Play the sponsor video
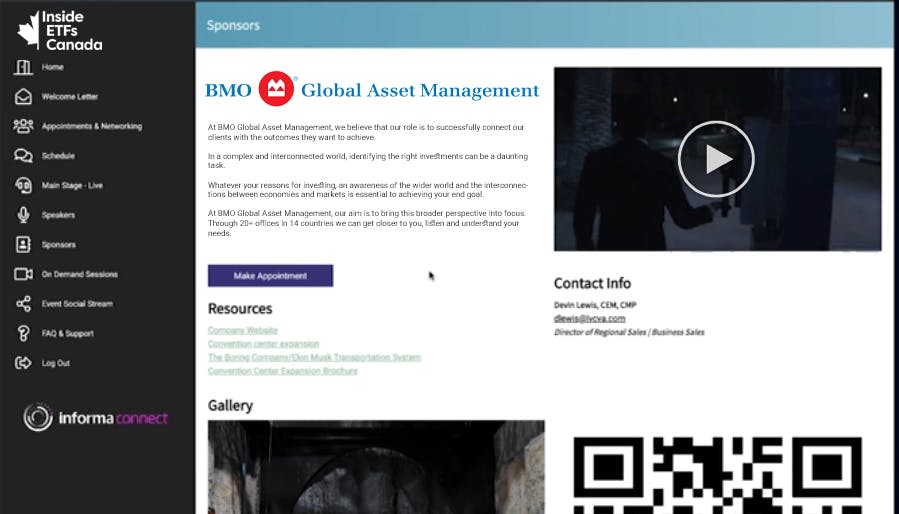This screenshot has width=899, height=514. [x=716, y=159]
